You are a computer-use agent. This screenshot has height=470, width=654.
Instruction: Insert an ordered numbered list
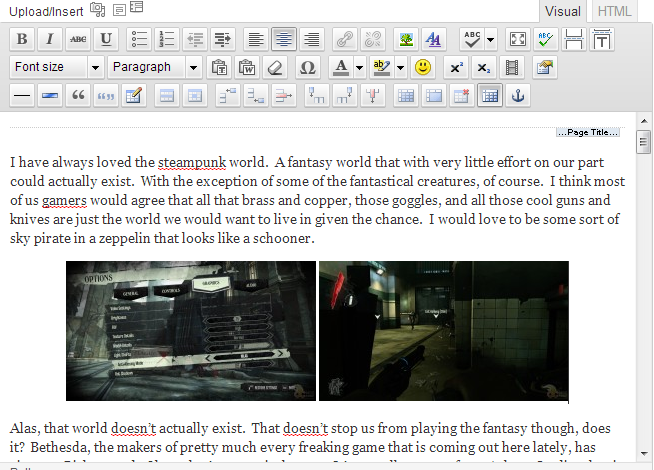pos(167,39)
